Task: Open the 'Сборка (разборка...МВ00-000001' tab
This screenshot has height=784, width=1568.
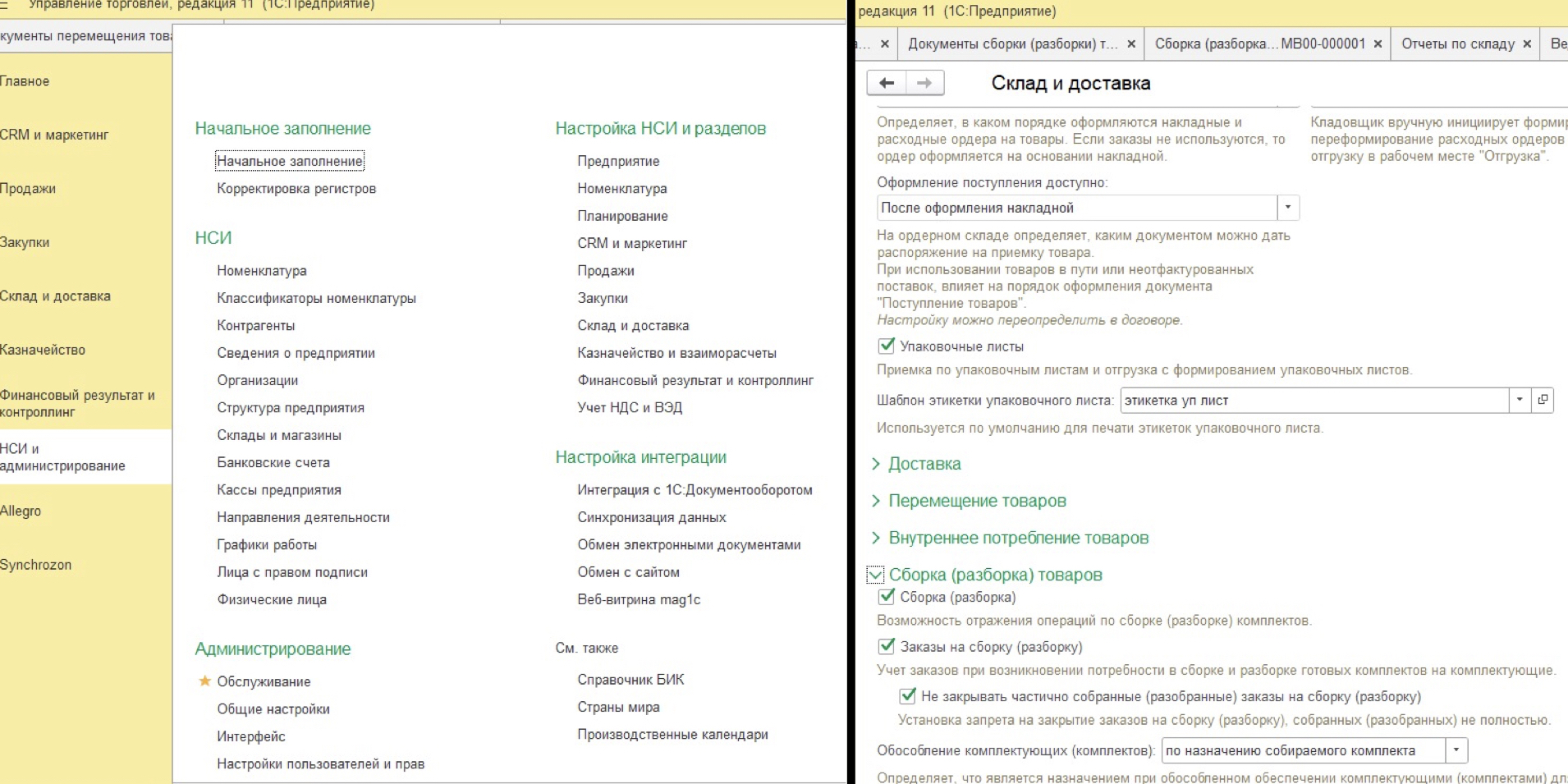Action: pyautogui.click(x=1260, y=44)
